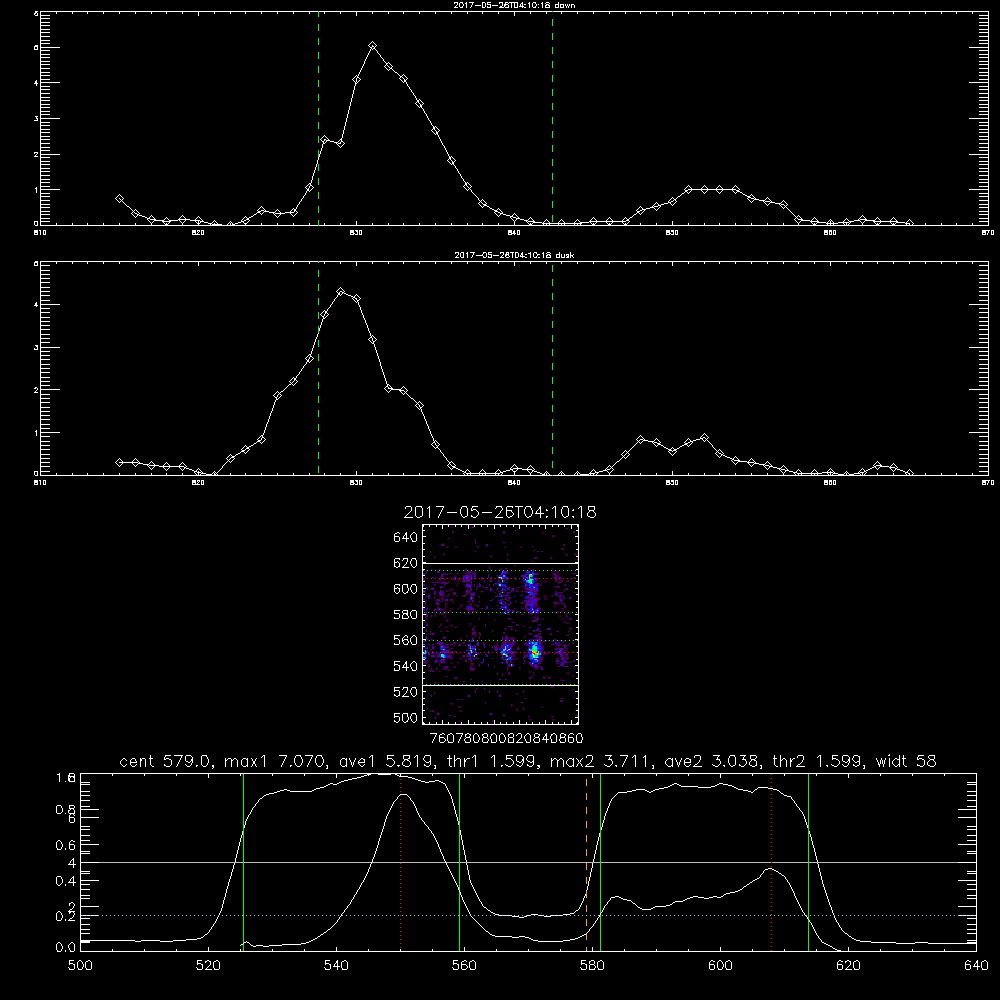1000x1000 pixels.
Task: Click the x-axis label 600 on bottom plot
Action: click(720, 966)
